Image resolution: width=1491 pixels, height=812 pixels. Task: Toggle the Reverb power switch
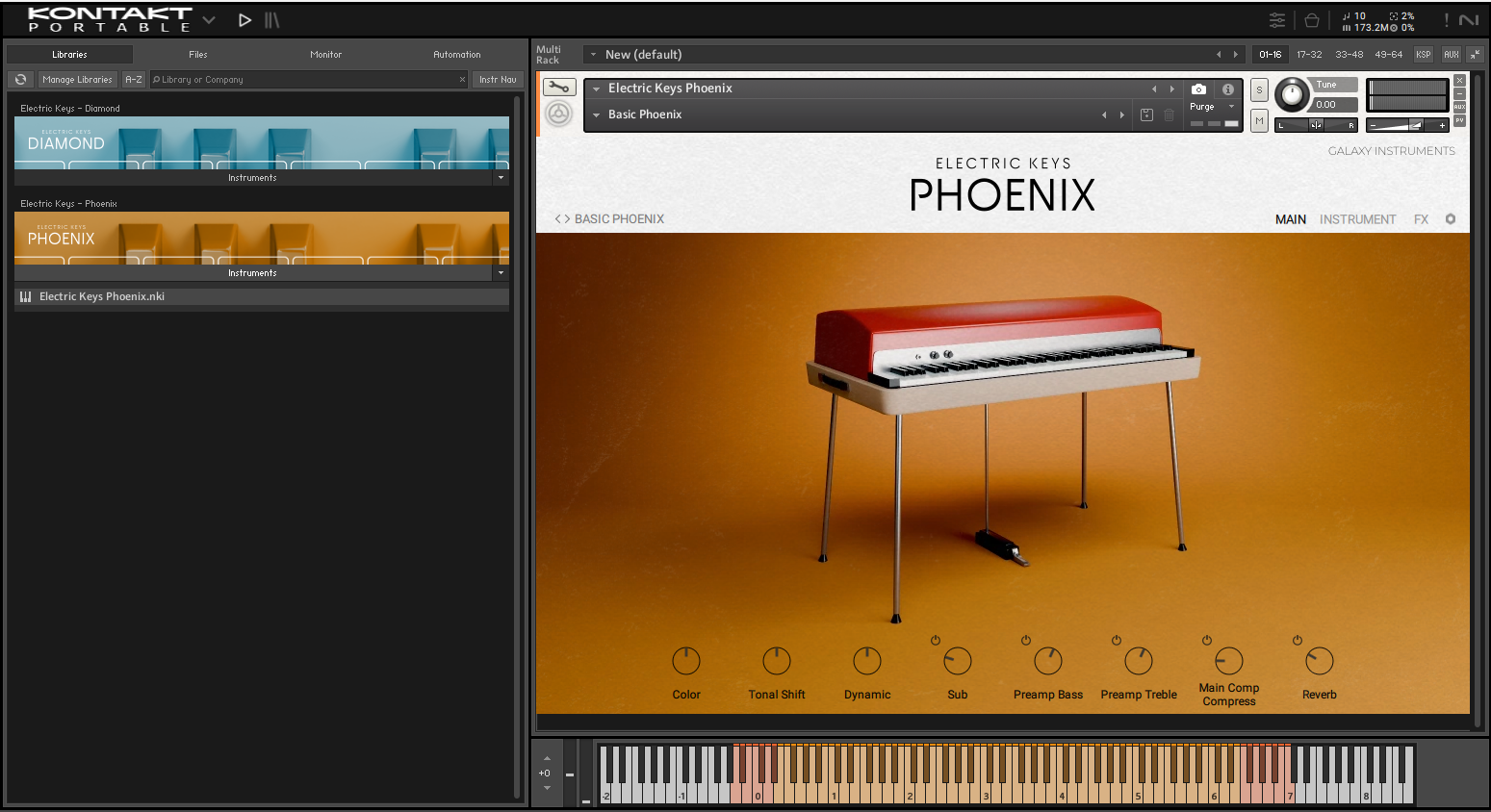[x=1298, y=641]
